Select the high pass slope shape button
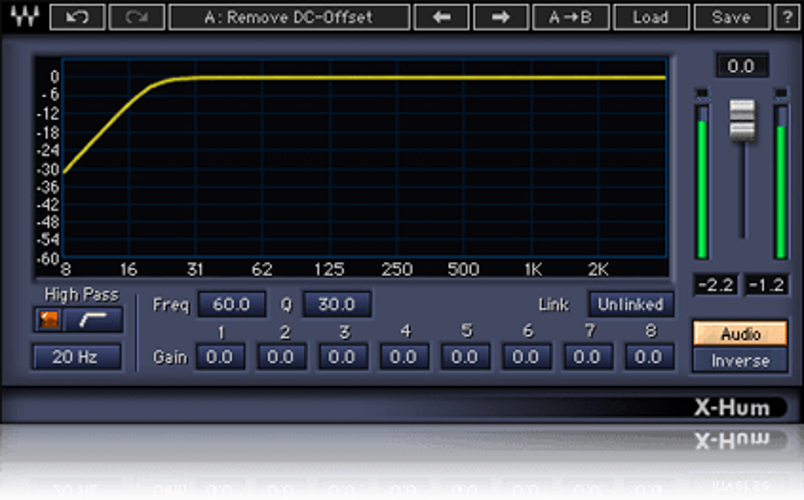 pyautogui.click(x=93, y=320)
